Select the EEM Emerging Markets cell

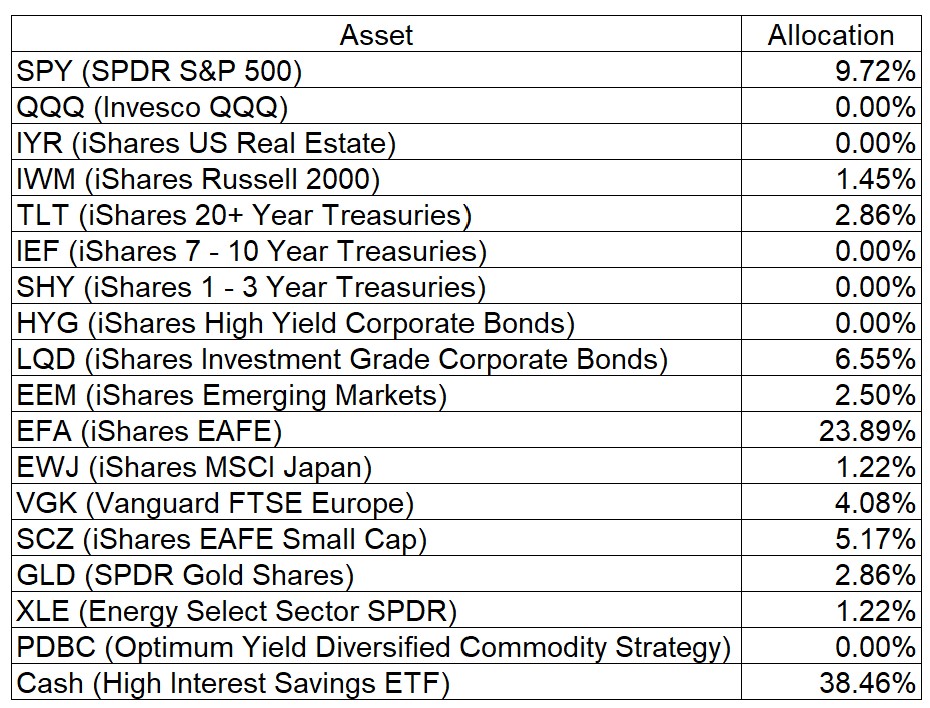click(x=232, y=395)
